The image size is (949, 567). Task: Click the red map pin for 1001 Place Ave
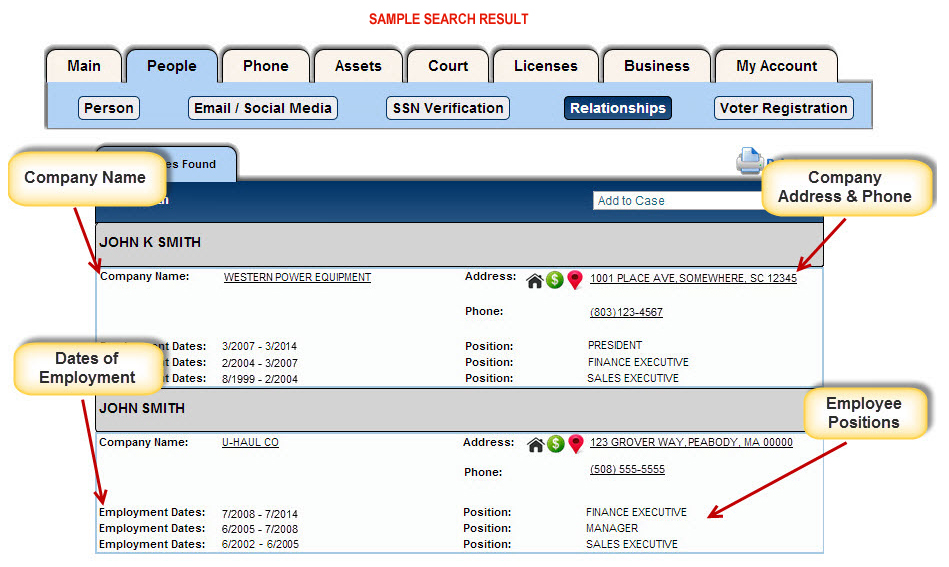575,280
